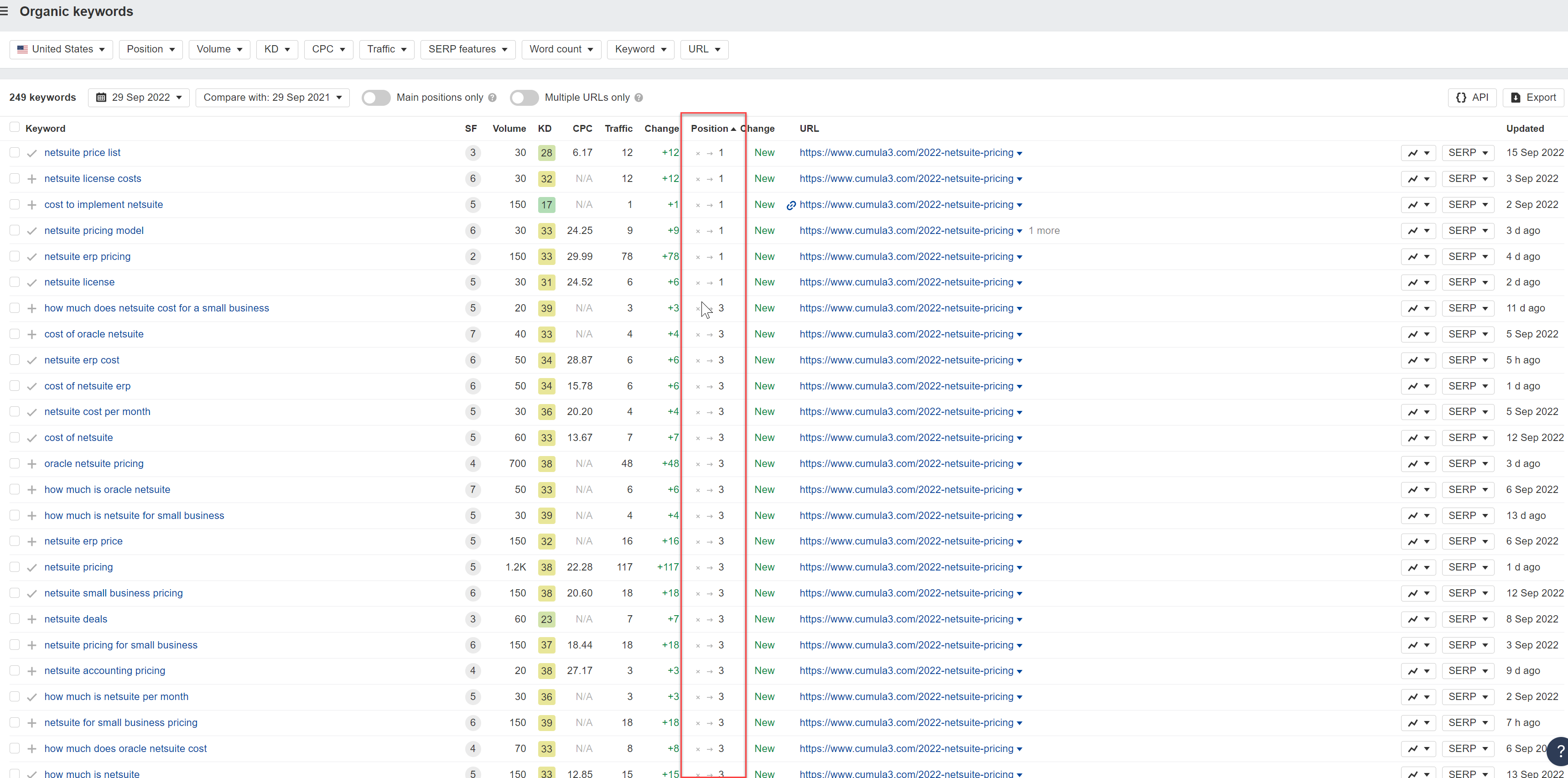Screen dimensions: 1568x778
Task: Open the netsuite pricing keyword link
Action: coord(78,567)
